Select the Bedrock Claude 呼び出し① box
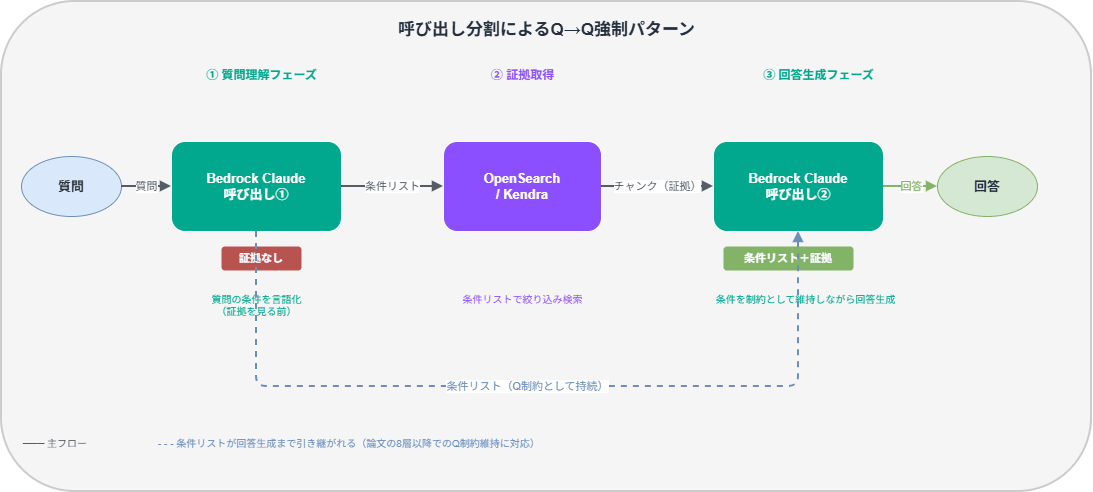The image size is (1093, 492). [x=257, y=186]
